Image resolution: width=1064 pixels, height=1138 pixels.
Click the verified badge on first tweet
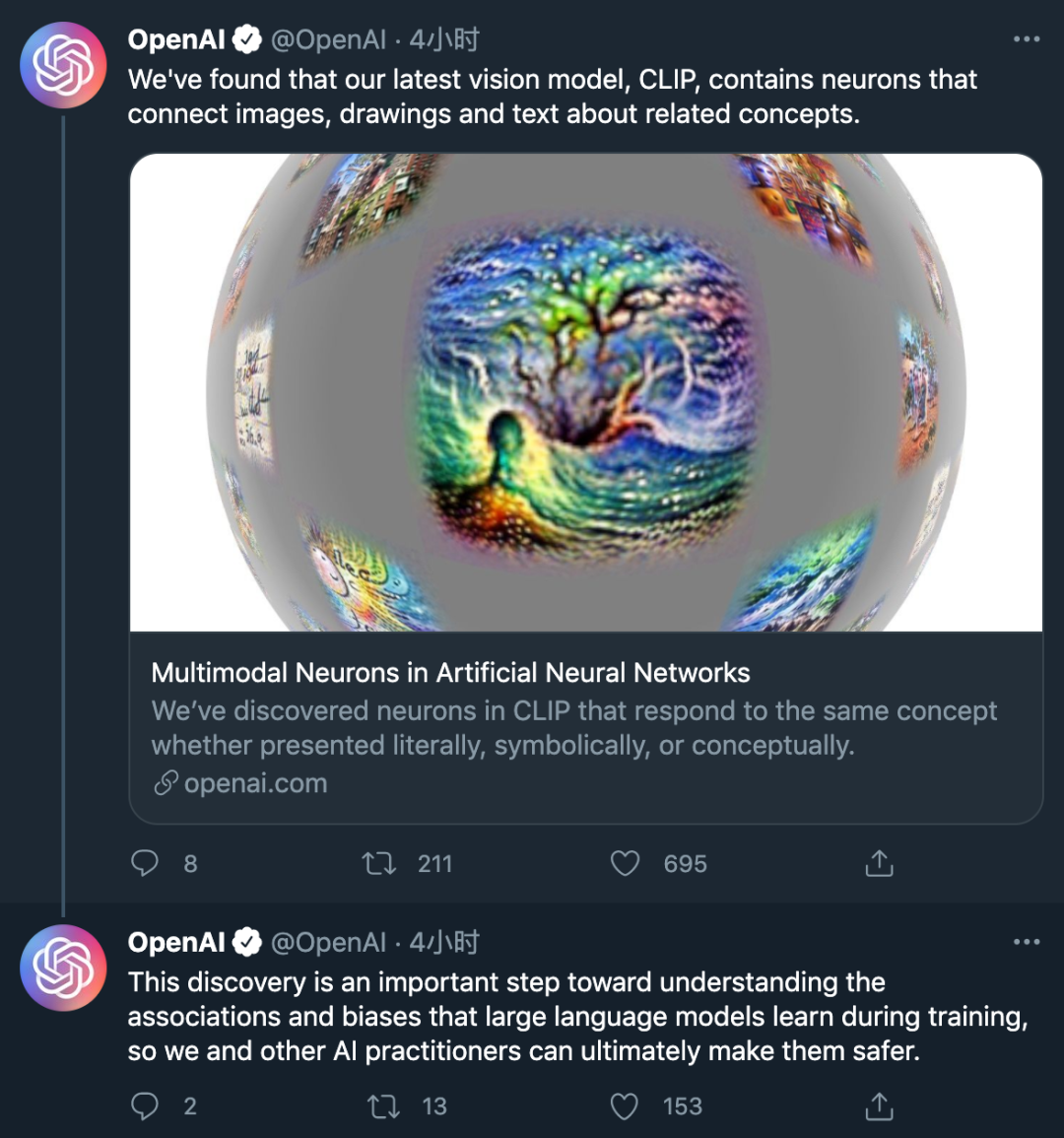(247, 40)
